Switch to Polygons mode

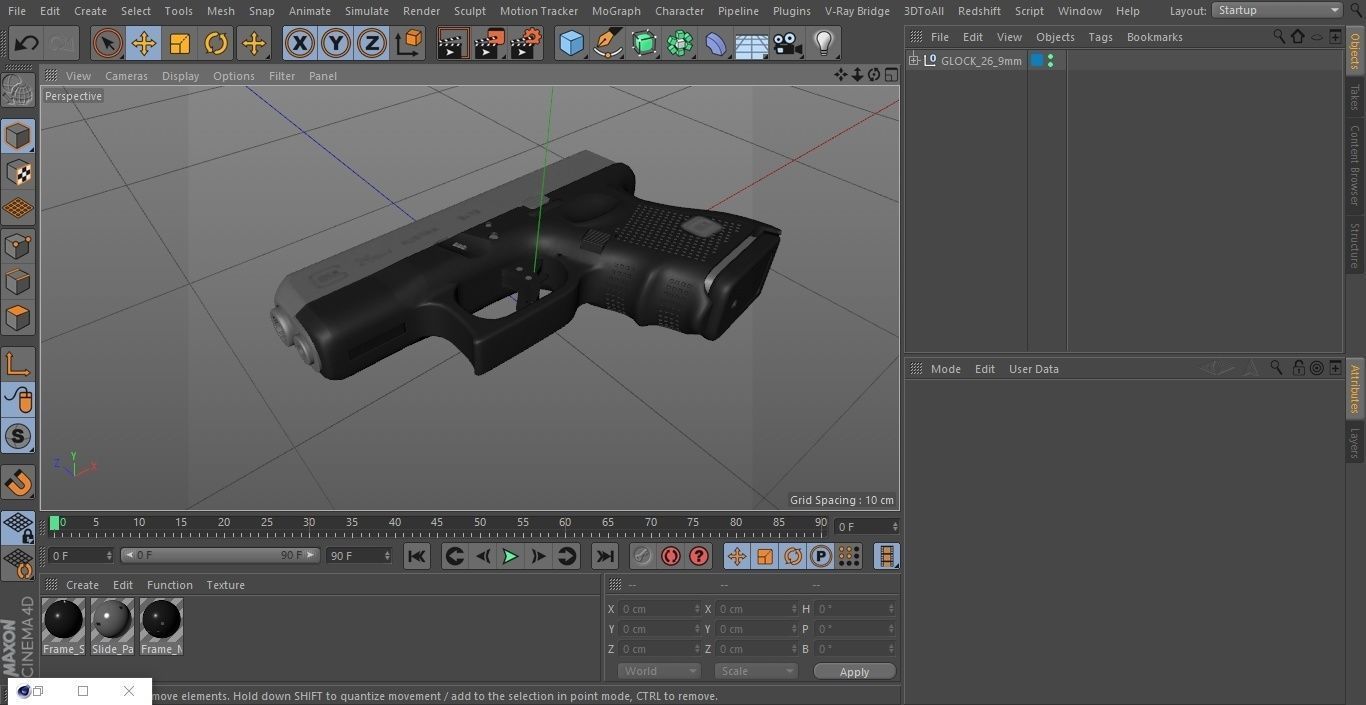coord(18,318)
